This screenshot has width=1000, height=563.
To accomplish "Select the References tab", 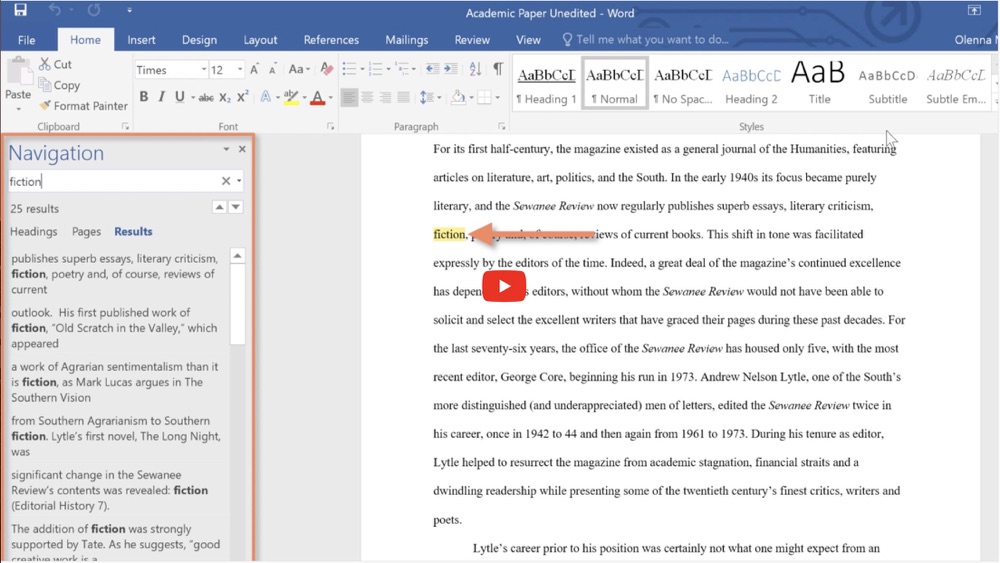I will pyautogui.click(x=331, y=40).
